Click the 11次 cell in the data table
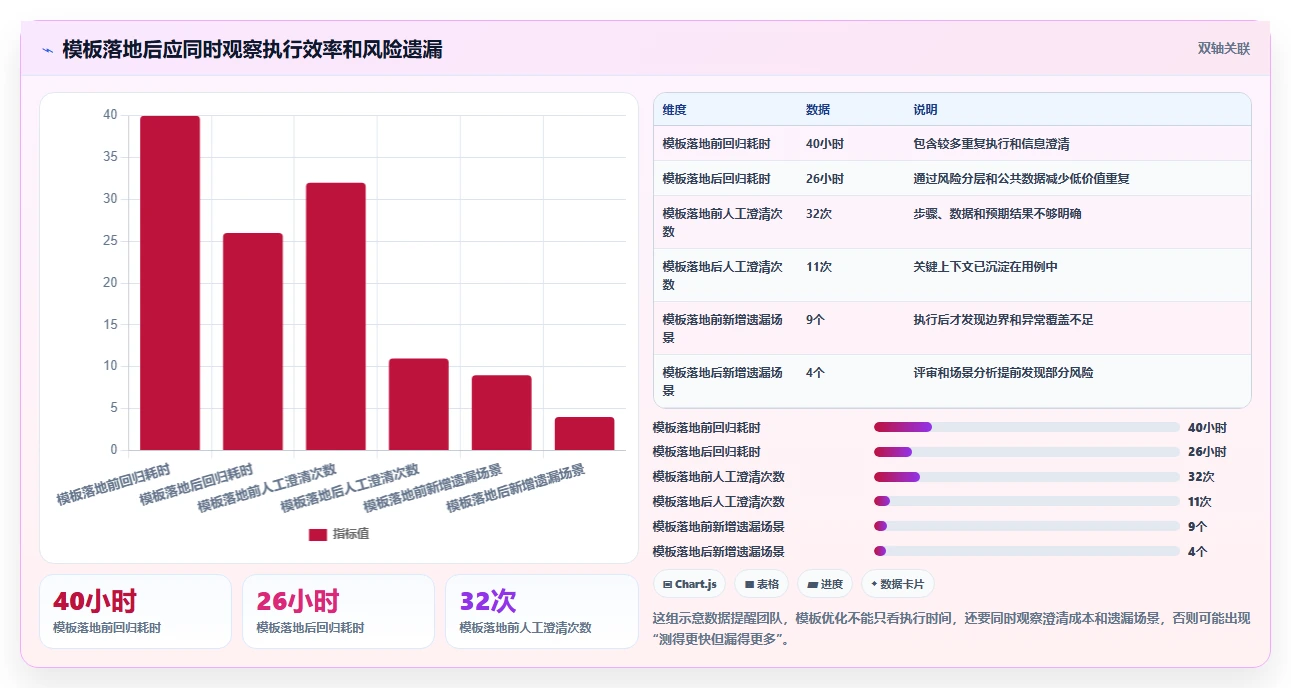1291x688 pixels. pyautogui.click(x=818, y=267)
